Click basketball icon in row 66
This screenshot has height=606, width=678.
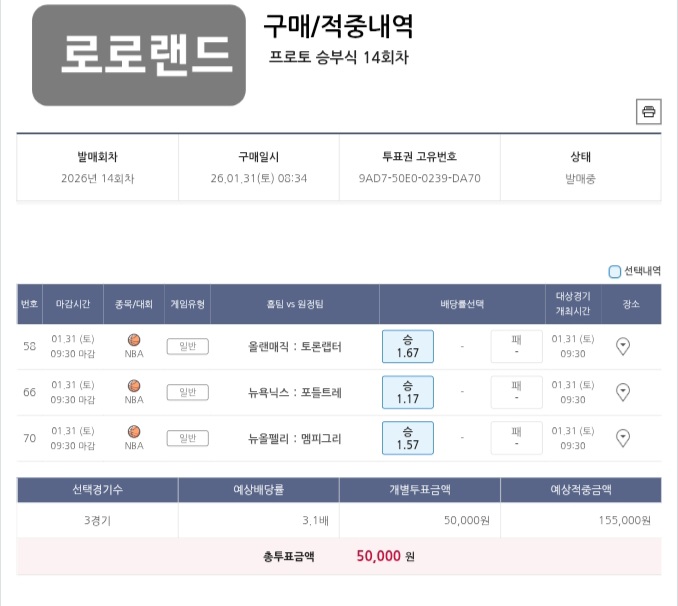pos(134,386)
